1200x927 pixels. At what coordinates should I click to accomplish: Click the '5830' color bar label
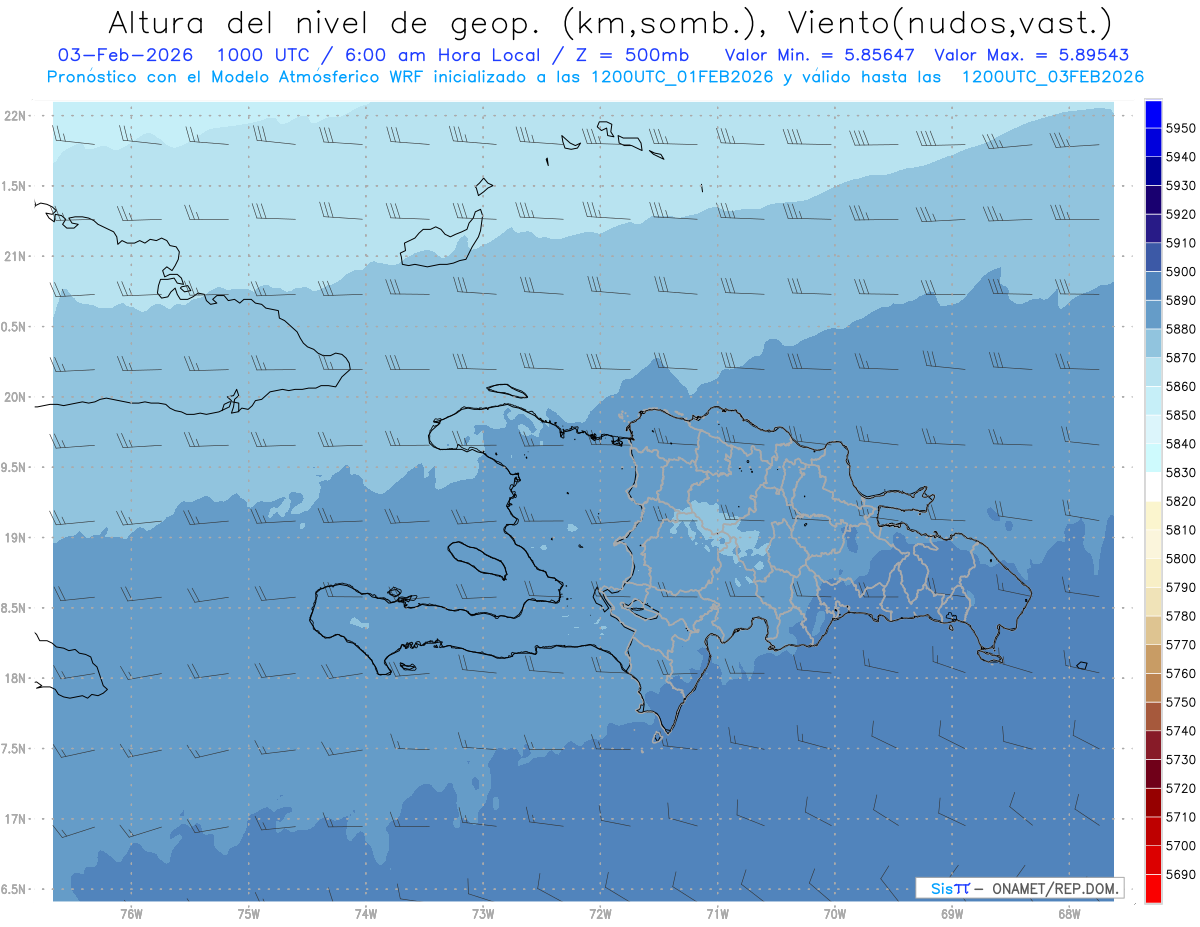(x=1180, y=472)
